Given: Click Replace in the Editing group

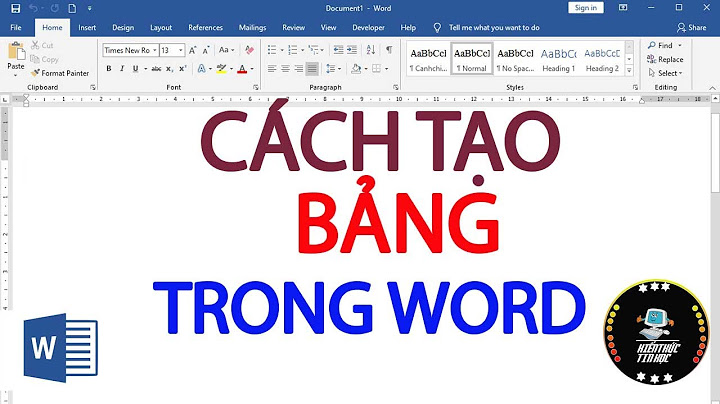Looking at the screenshot, I should pyautogui.click(x=665, y=59).
